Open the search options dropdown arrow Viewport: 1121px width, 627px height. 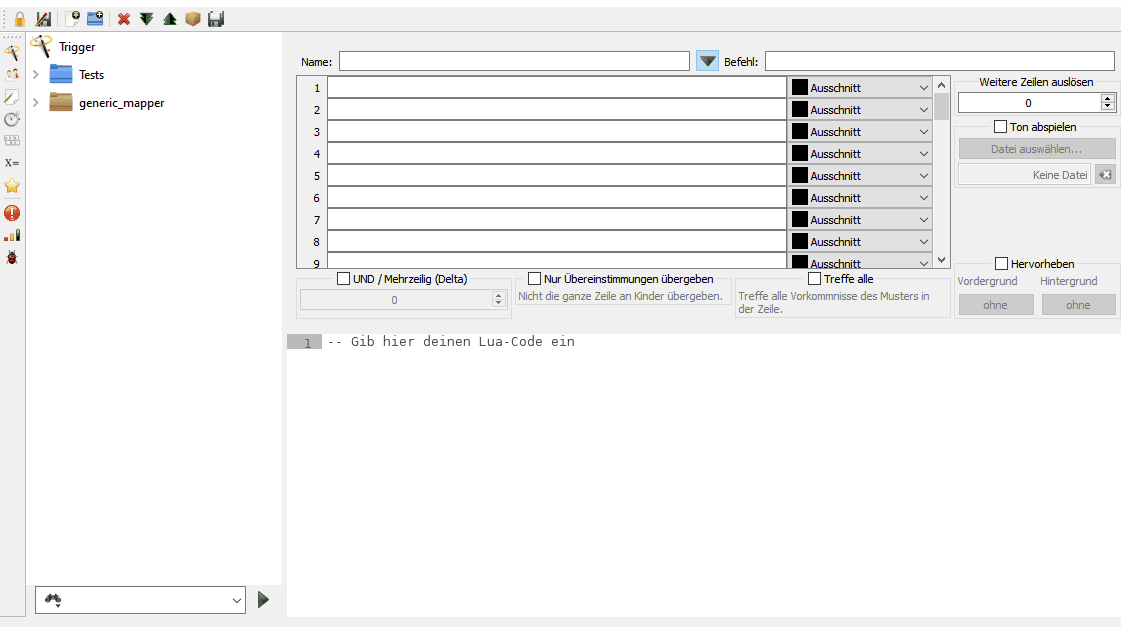pos(237,601)
